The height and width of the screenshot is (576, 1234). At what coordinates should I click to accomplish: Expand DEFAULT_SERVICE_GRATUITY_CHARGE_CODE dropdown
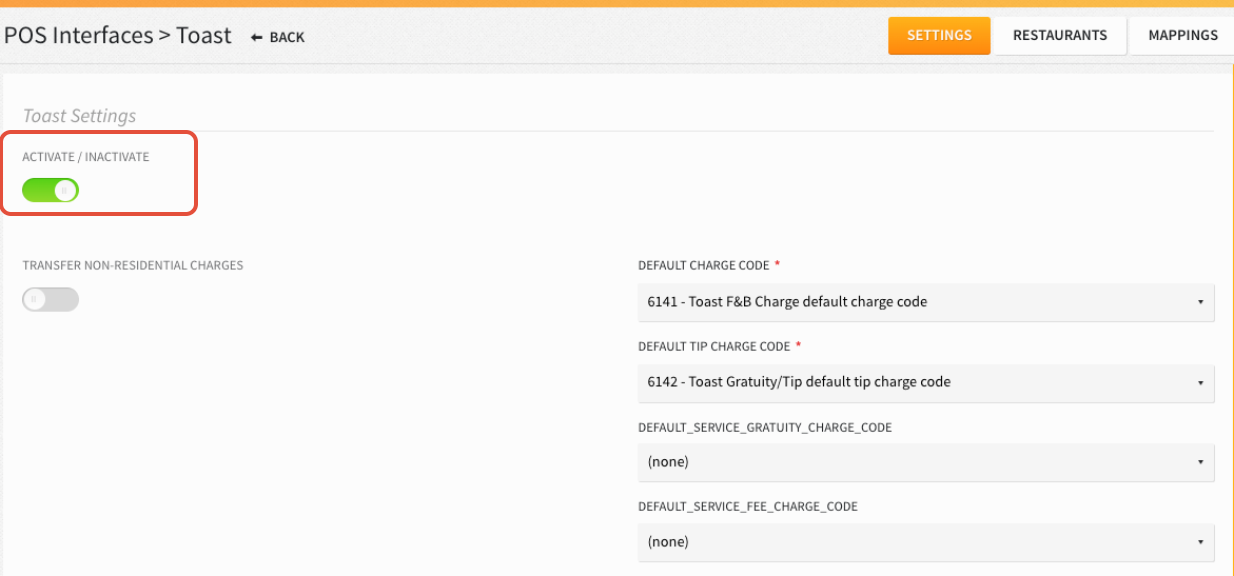926,462
